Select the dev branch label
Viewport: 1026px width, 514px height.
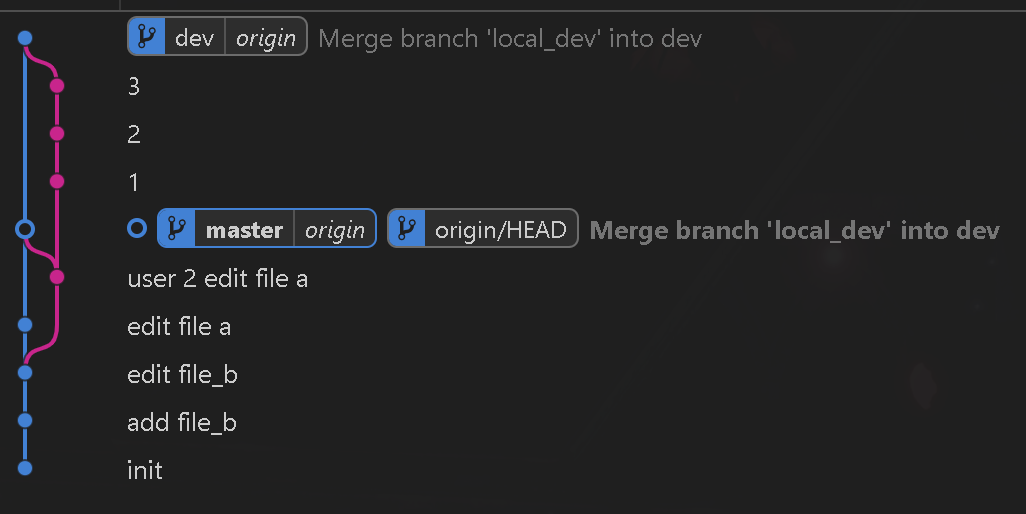click(x=194, y=38)
